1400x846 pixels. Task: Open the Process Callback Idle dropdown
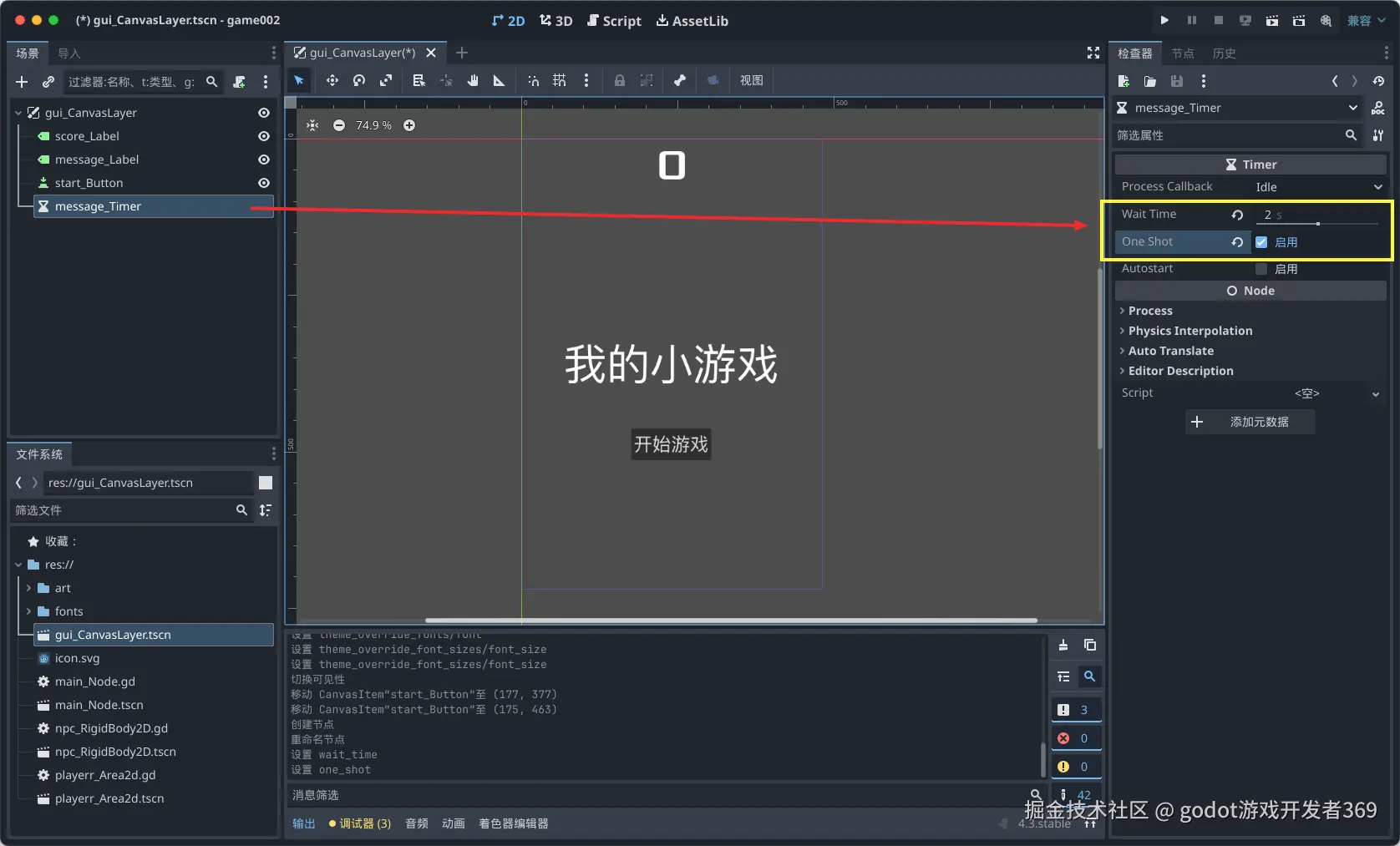pyautogui.click(x=1318, y=187)
